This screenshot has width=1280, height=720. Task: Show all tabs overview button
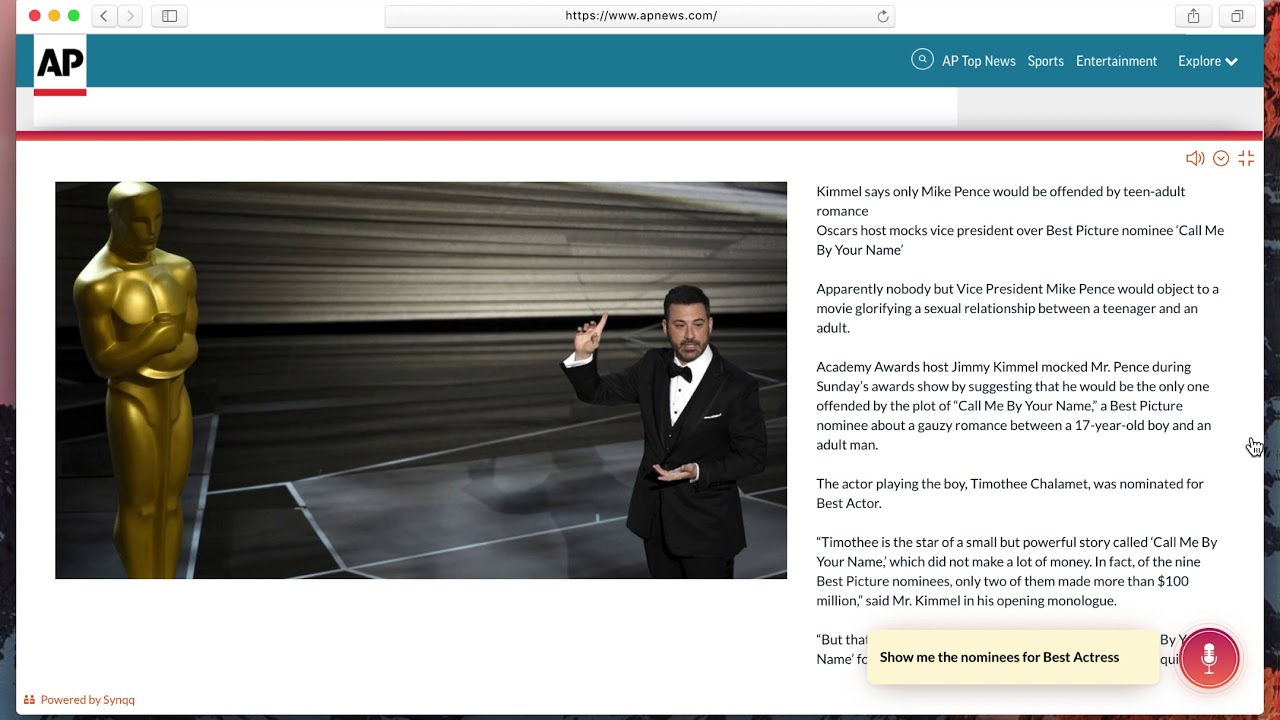1237,16
